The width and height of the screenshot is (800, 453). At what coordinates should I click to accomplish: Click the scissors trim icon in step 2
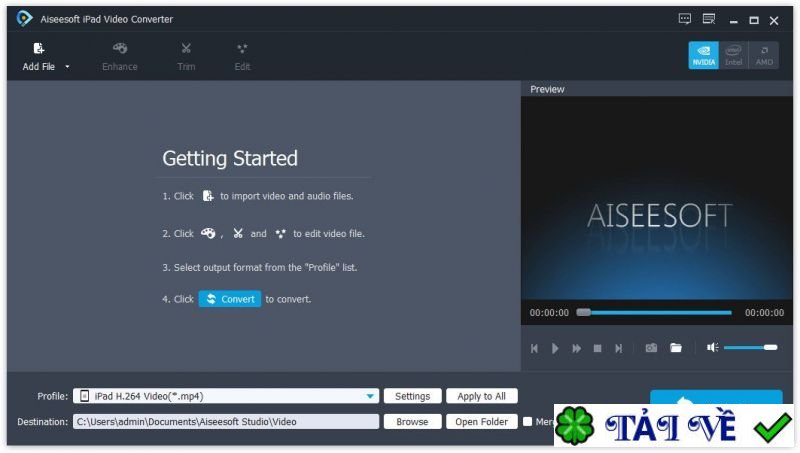click(238, 233)
